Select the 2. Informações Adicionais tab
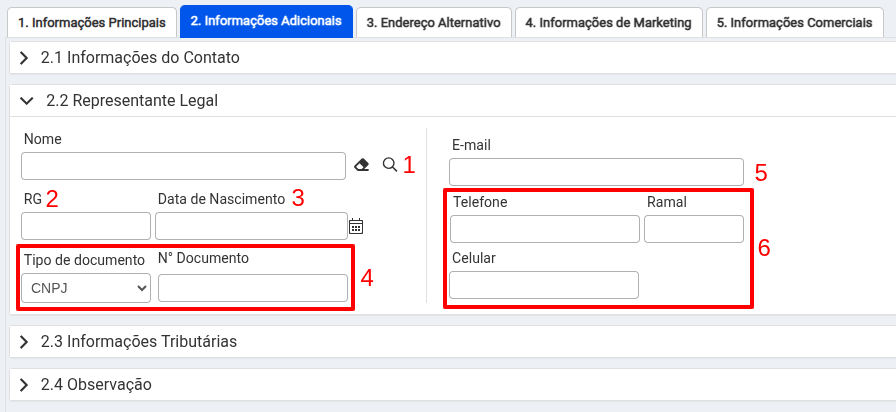This screenshot has height=412, width=896. pyautogui.click(x=266, y=22)
